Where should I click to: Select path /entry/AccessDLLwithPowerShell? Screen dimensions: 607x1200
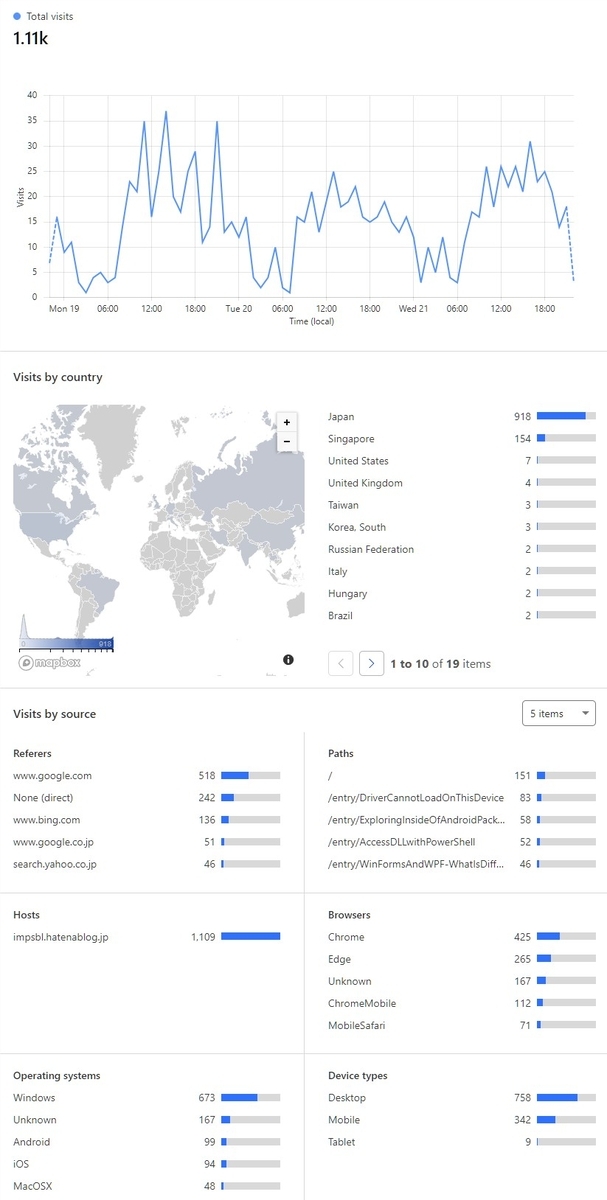pos(462,841)
